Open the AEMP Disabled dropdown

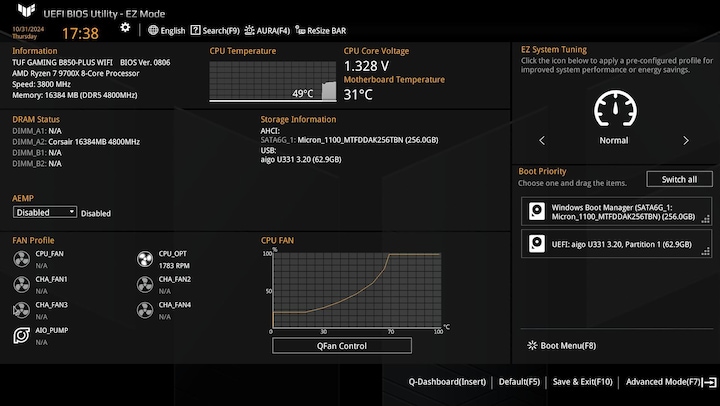45,212
